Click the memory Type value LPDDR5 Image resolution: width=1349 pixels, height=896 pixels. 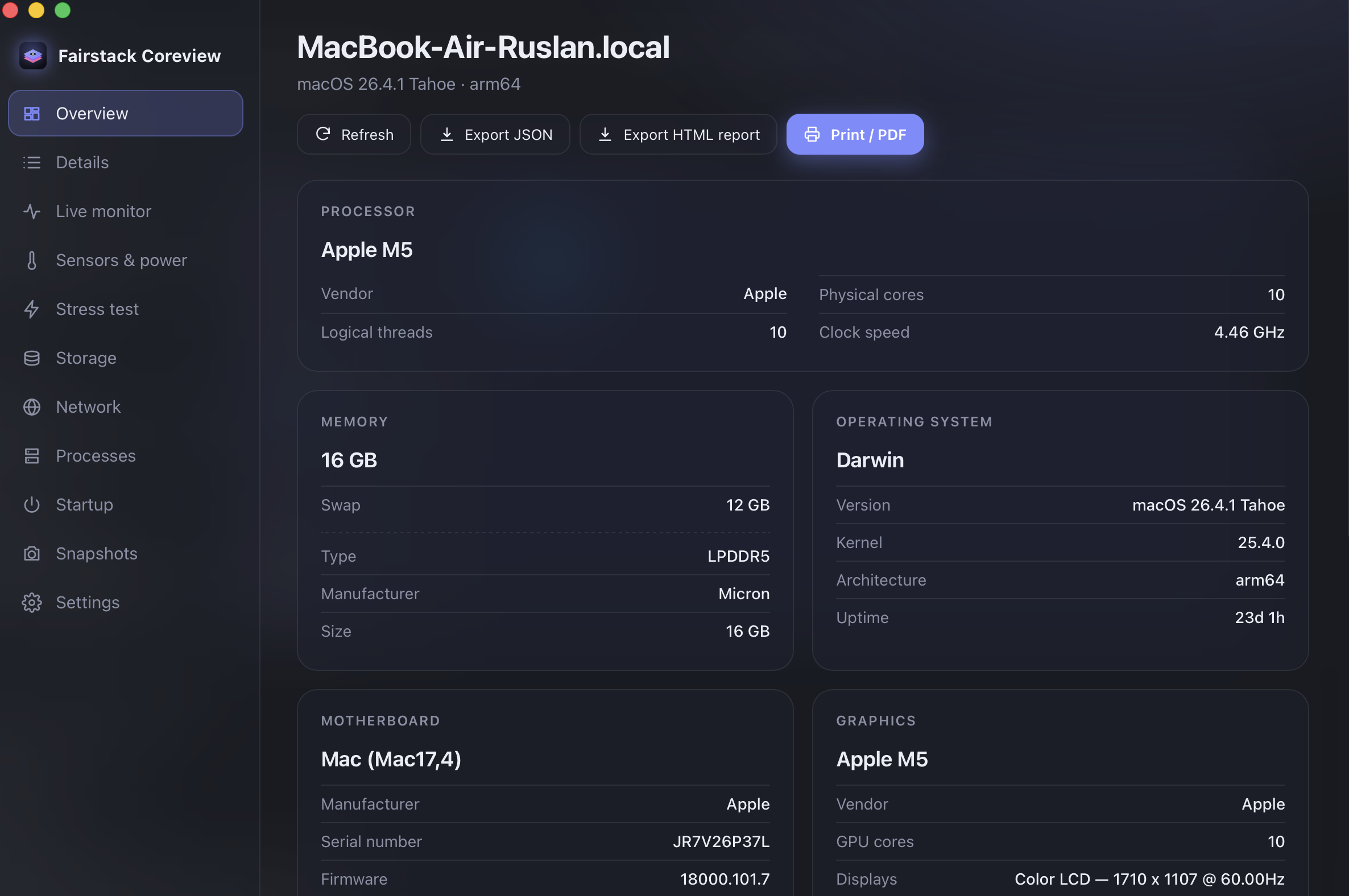tap(739, 556)
